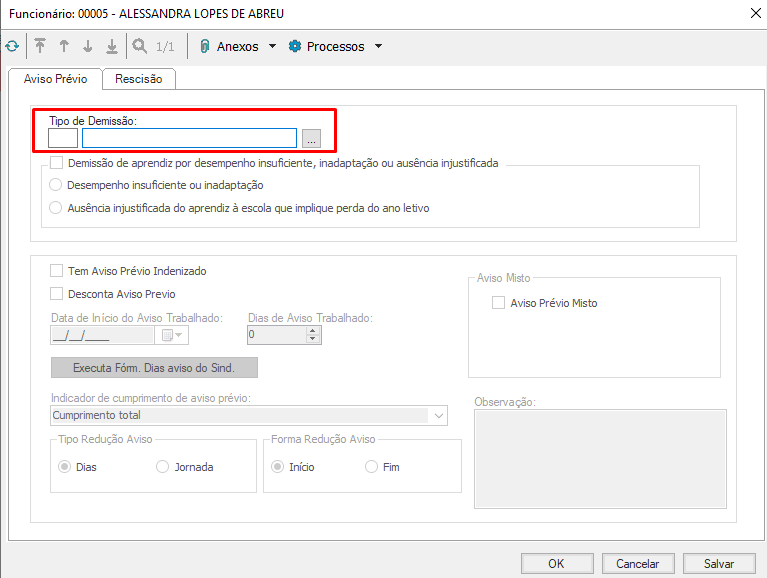Click the Cancelar button
The height and width of the screenshot is (578, 767).
pos(638,564)
